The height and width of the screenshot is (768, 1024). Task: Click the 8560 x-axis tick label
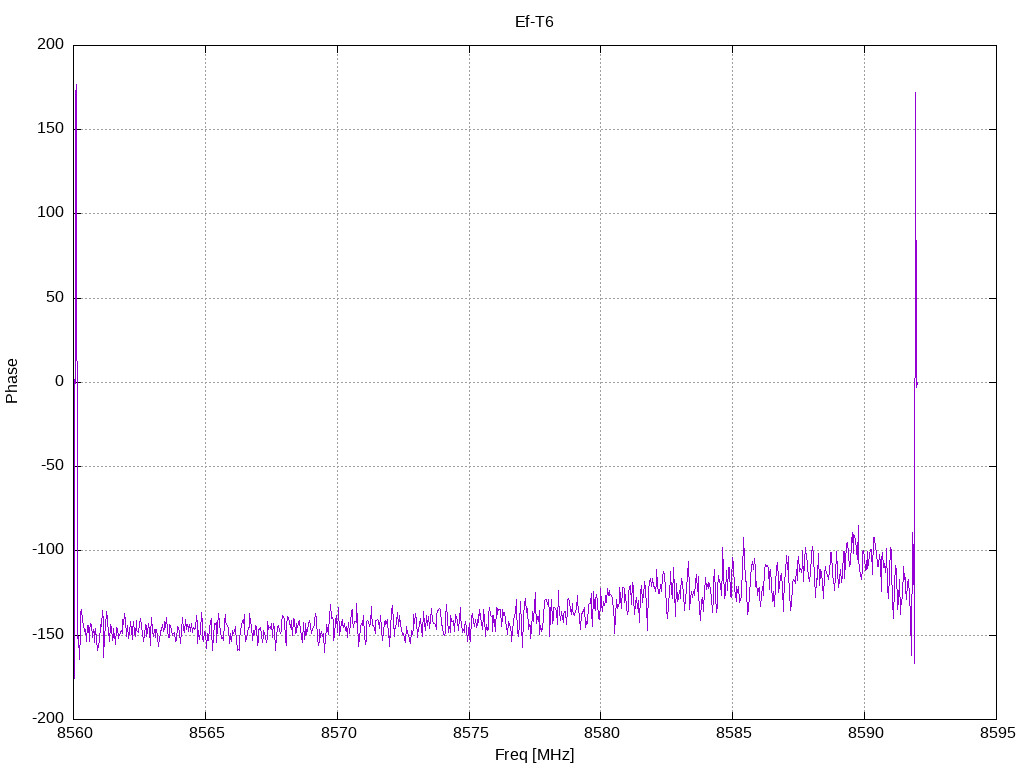(73, 734)
